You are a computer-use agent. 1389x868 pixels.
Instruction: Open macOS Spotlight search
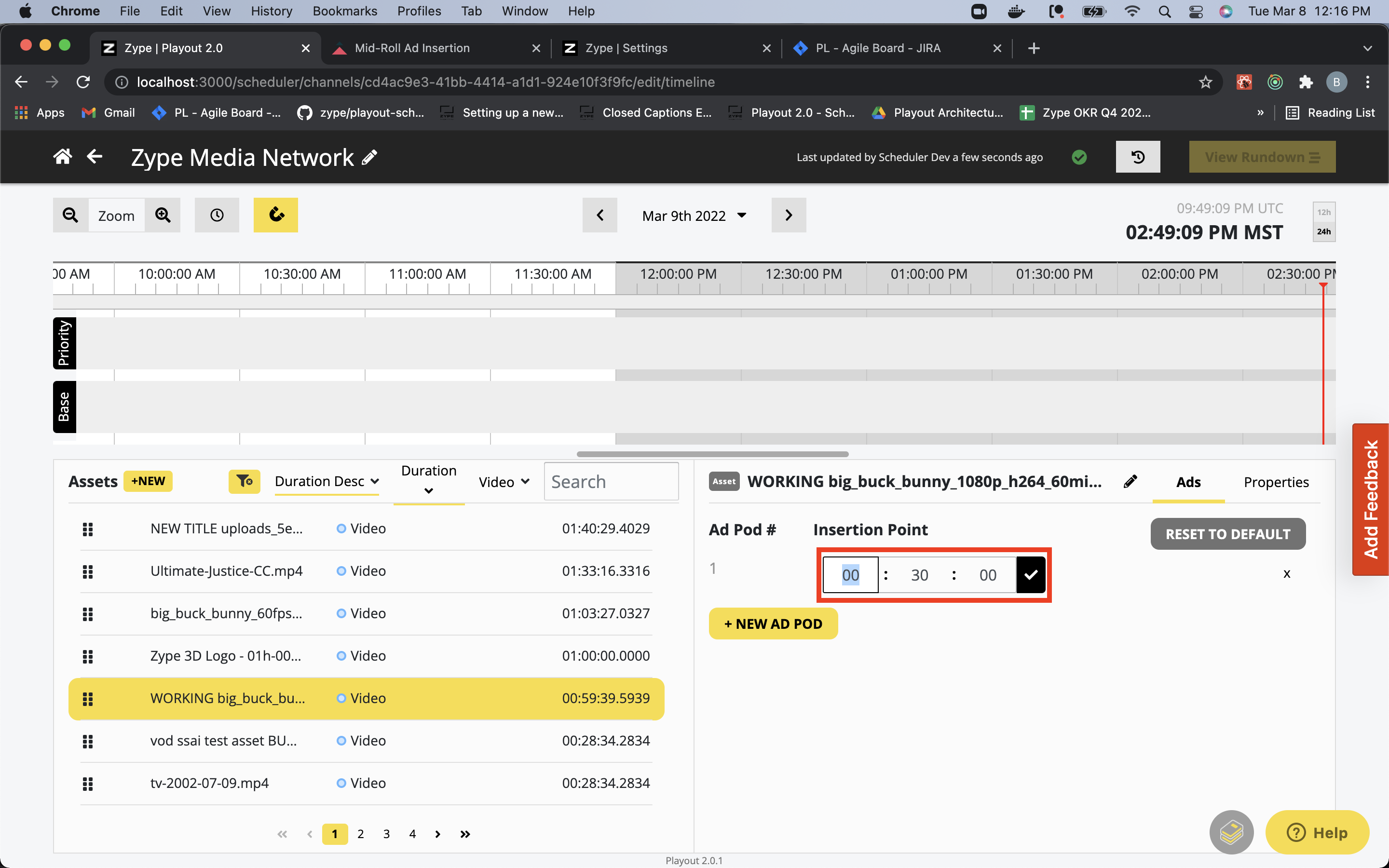coord(1165,11)
